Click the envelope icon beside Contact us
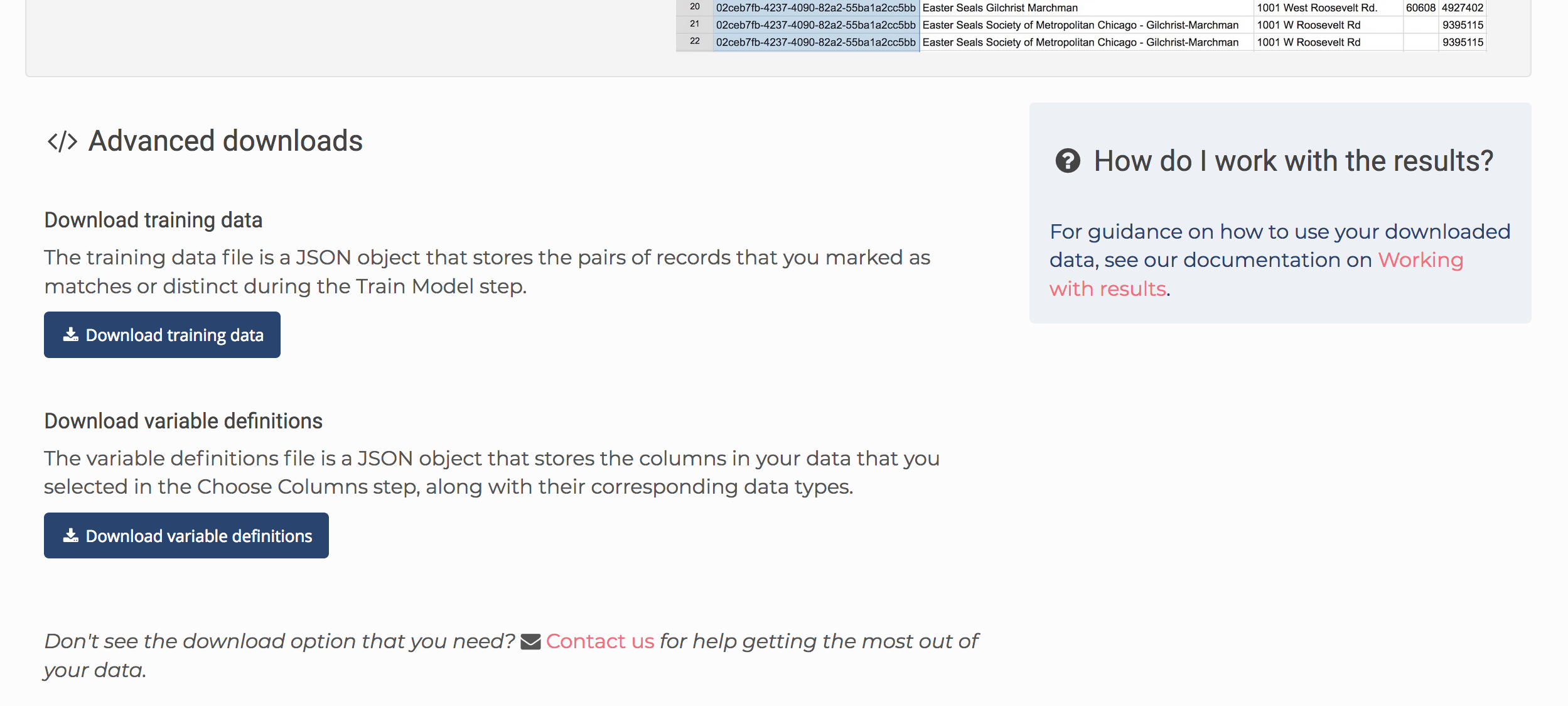 point(530,642)
